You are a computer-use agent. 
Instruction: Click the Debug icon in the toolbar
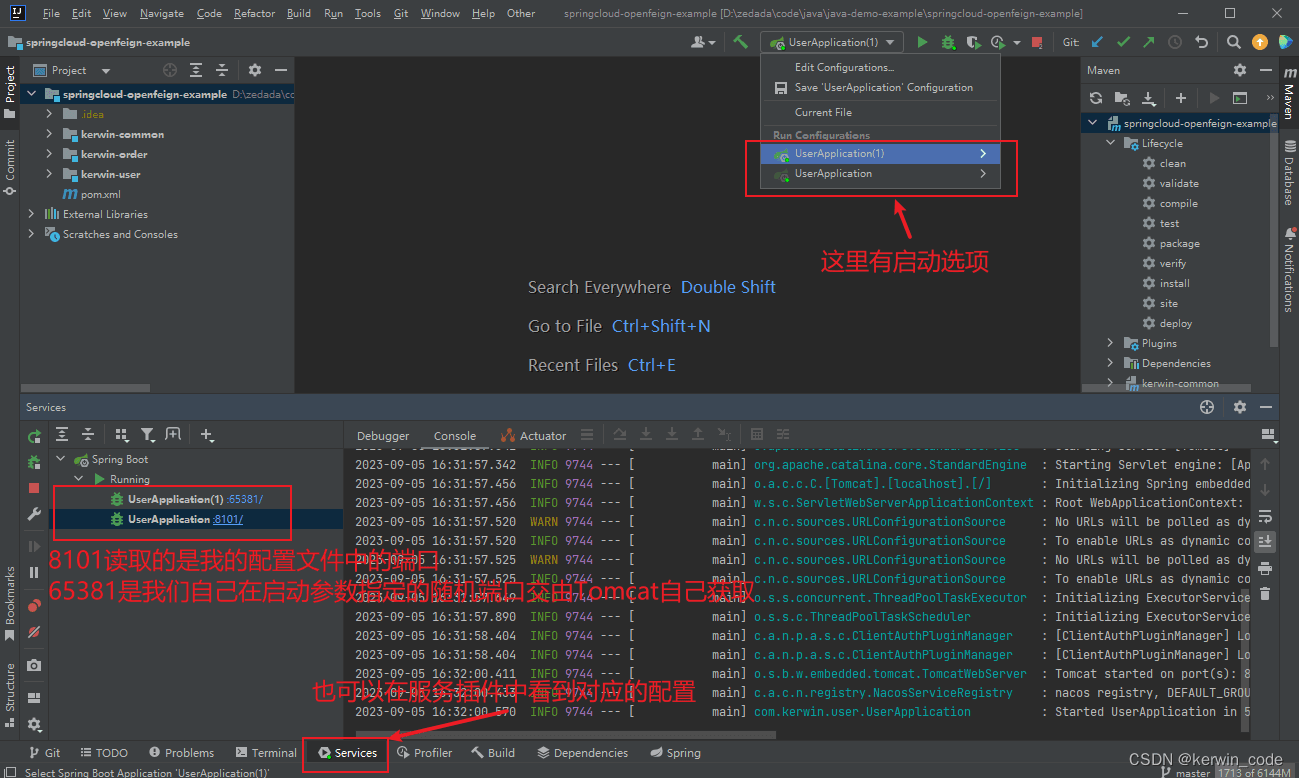947,43
